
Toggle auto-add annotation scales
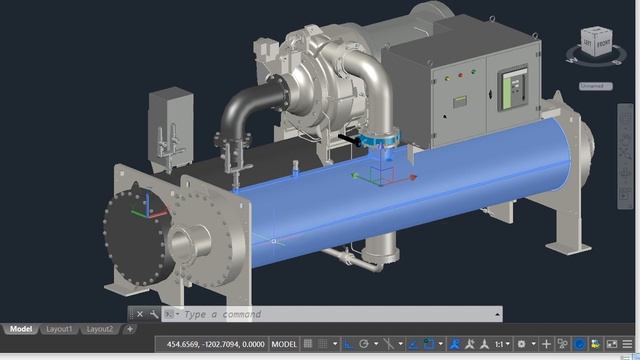[469, 344]
